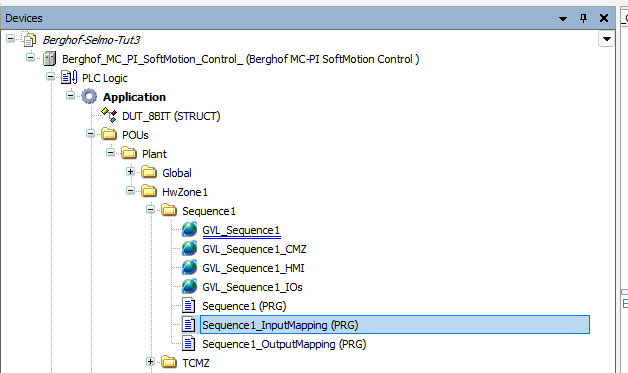This screenshot has width=628, height=373.
Task: Collapse the POUs folder
Action: pos(91,133)
